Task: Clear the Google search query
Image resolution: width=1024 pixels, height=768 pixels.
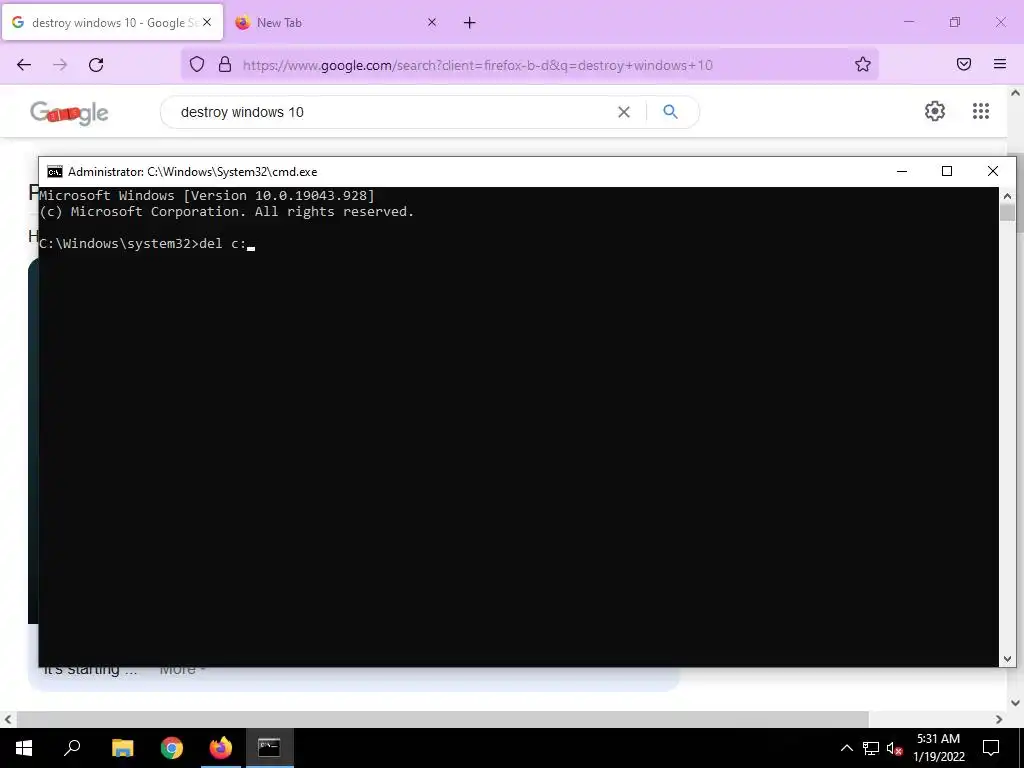Action: point(624,112)
